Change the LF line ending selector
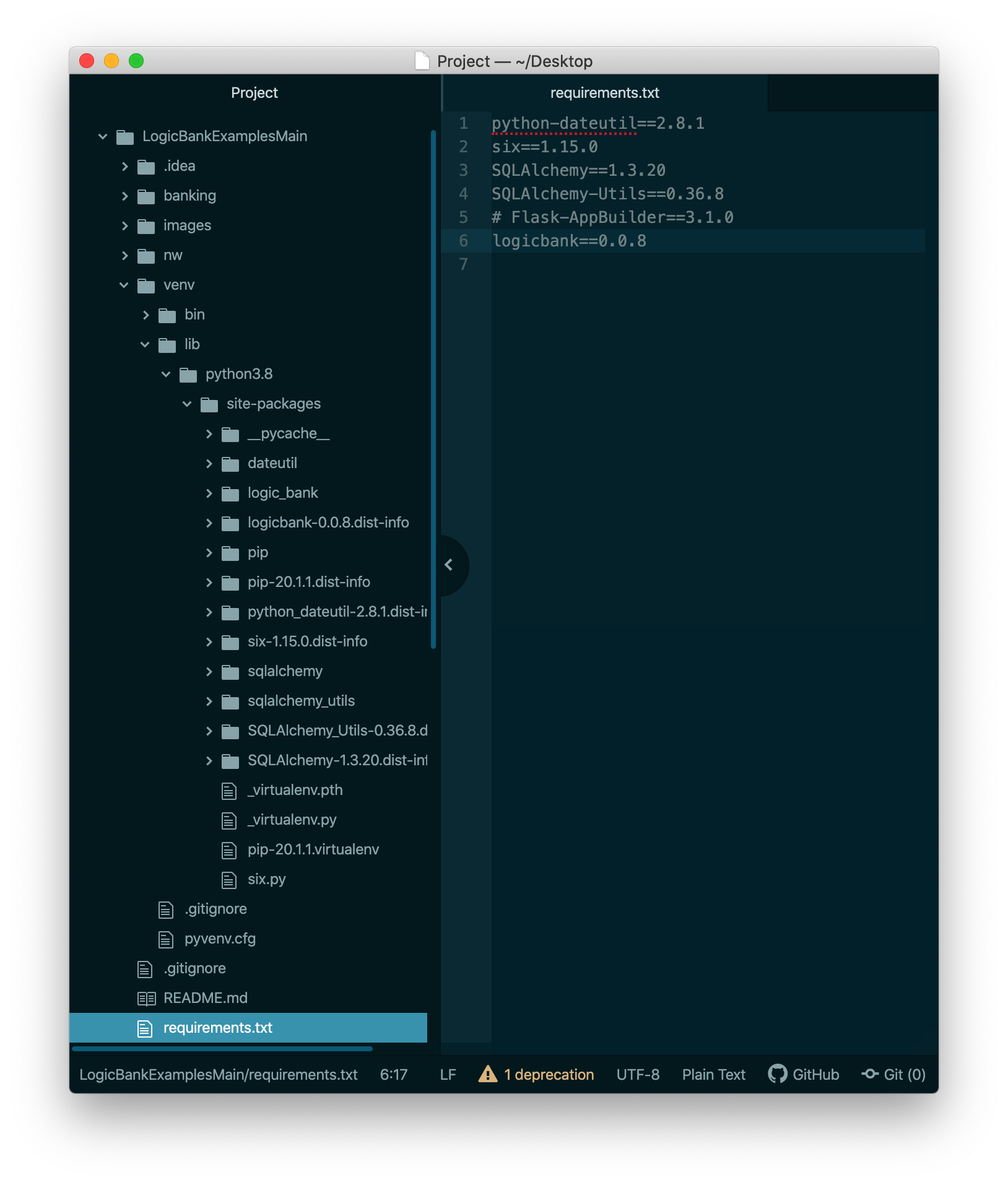This screenshot has height=1185, width=1008. click(448, 1074)
